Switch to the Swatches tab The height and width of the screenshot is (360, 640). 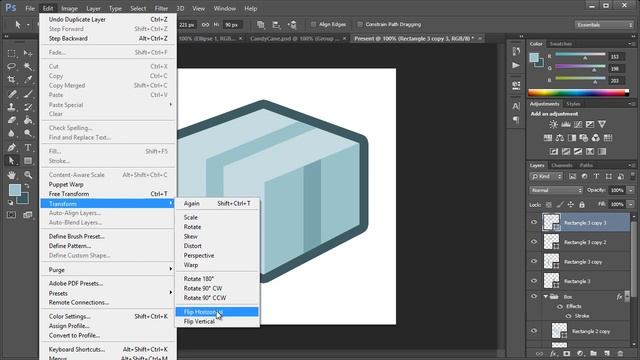tap(561, 44)
